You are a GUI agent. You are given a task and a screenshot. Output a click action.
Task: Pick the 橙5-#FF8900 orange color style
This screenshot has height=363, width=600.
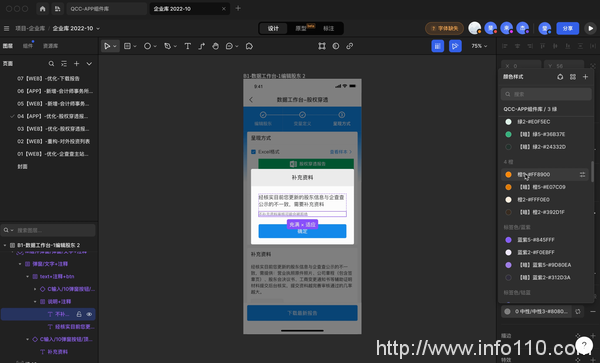[545, 174]
